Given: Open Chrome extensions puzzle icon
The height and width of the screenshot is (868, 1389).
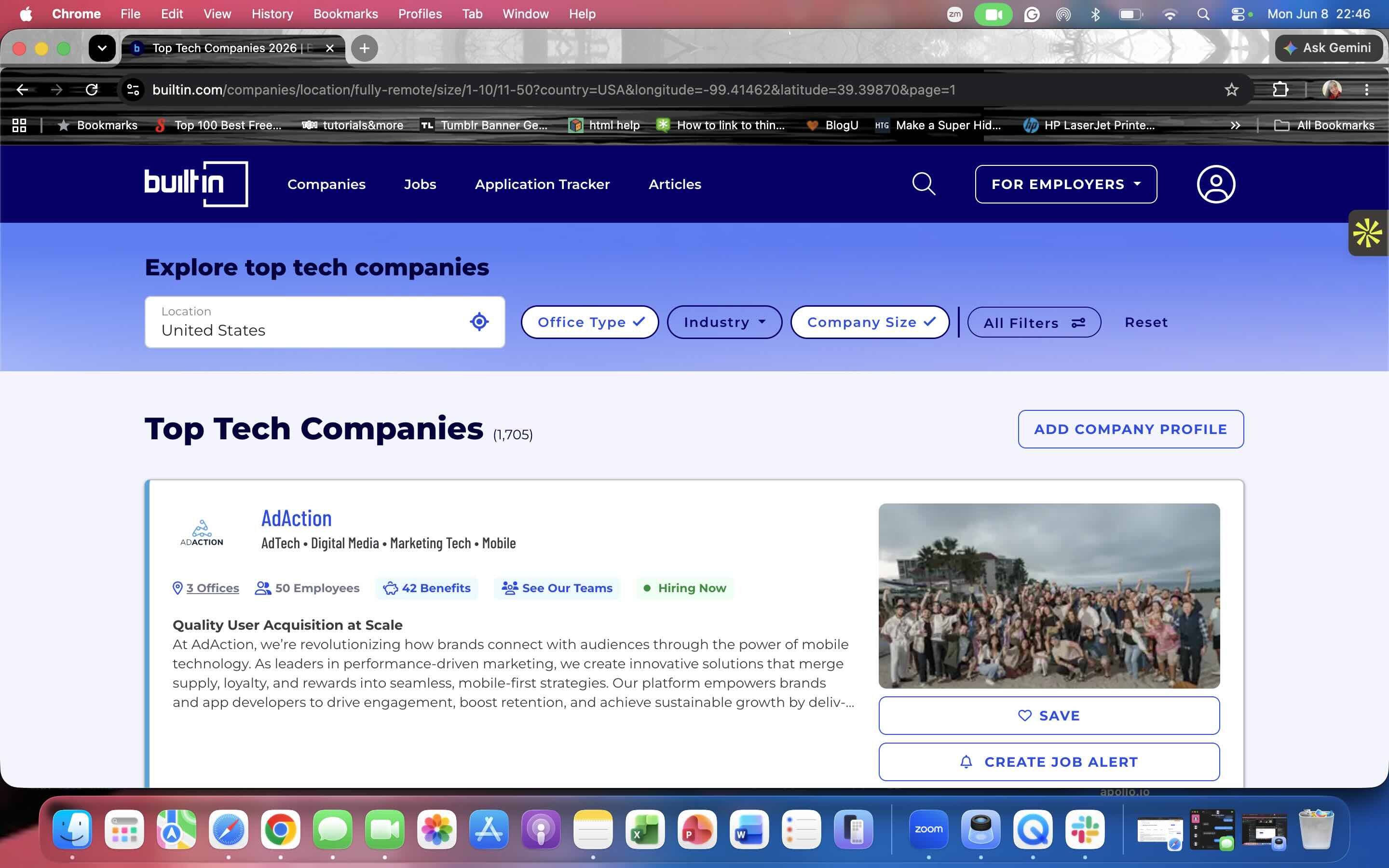Looking at the screenshot, I should pyautogui.click(x=1280, y=90).
